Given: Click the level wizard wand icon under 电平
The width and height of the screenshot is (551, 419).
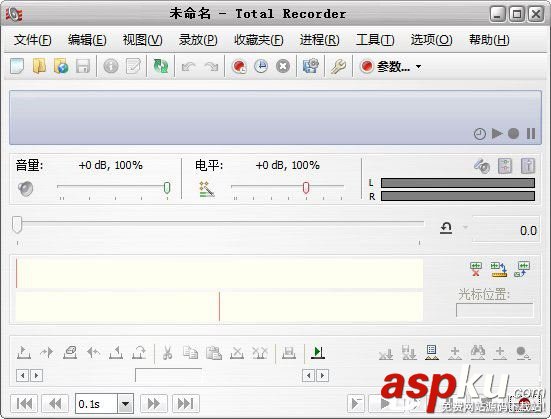Looking at the screenshot, I should pos(207,189).
